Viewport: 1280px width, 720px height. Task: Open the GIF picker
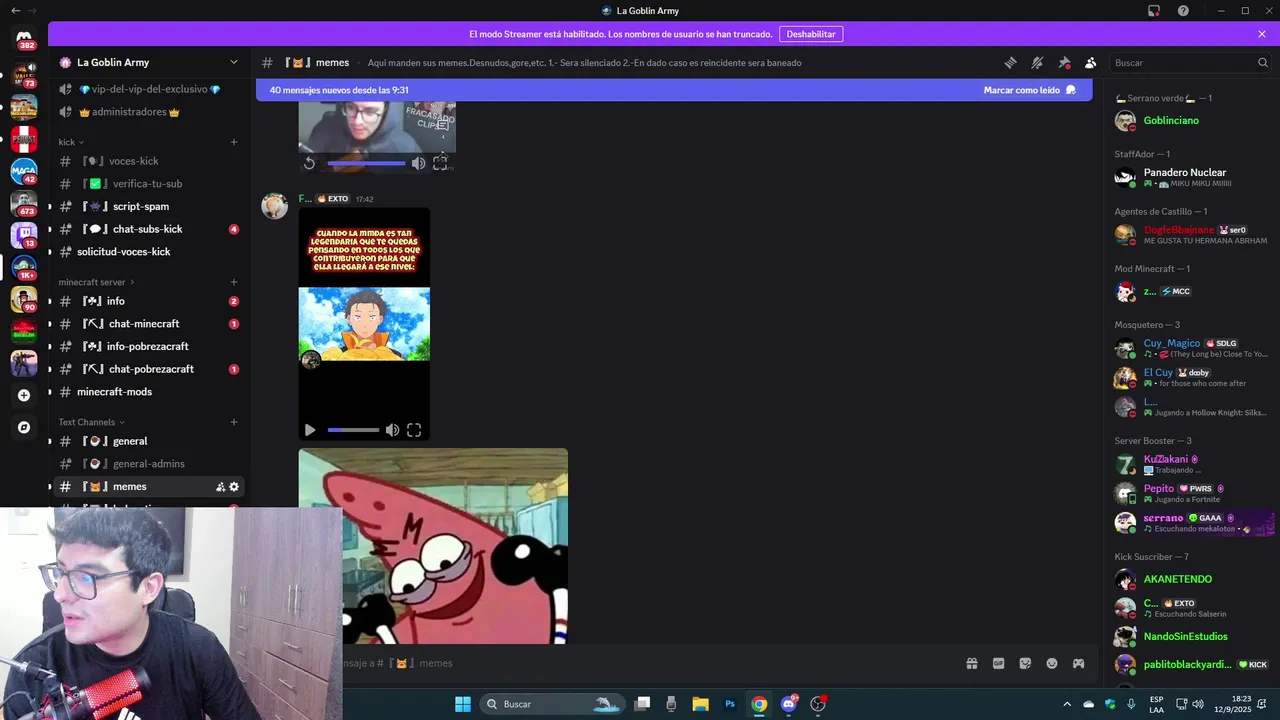click(x=998, y=663)
